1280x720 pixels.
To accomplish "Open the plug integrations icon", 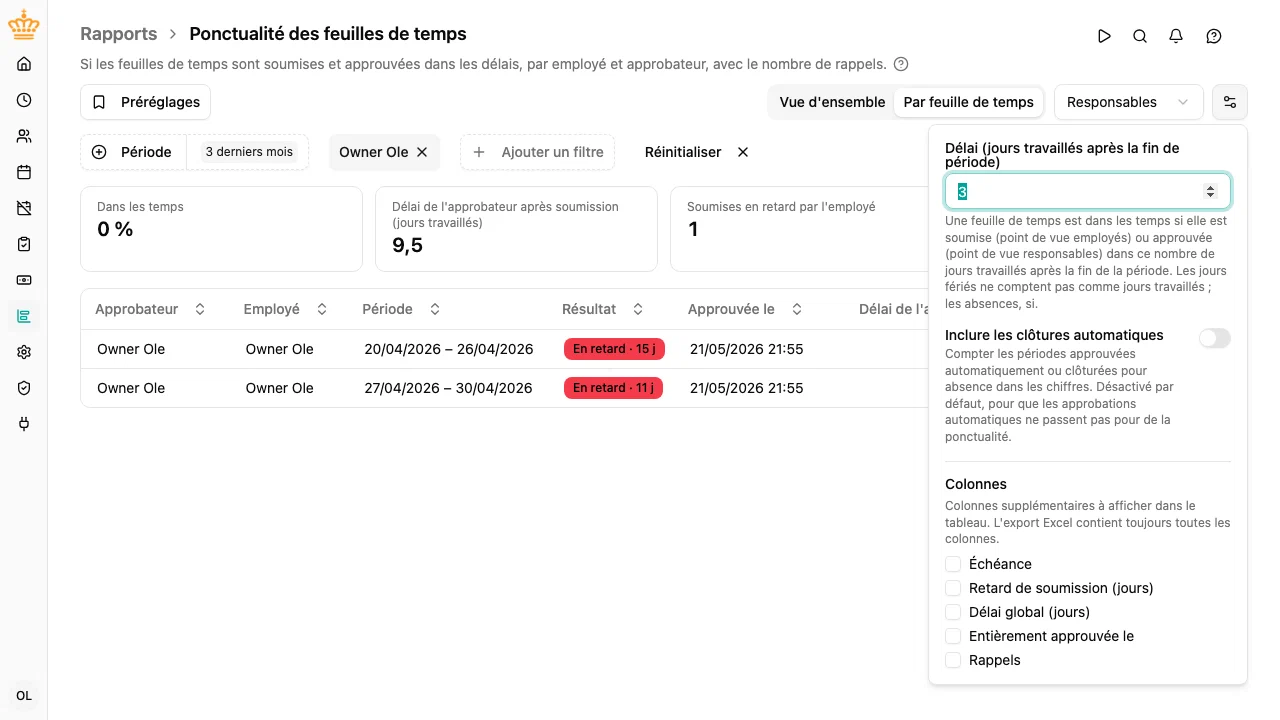I will click(x=24, y=424).
